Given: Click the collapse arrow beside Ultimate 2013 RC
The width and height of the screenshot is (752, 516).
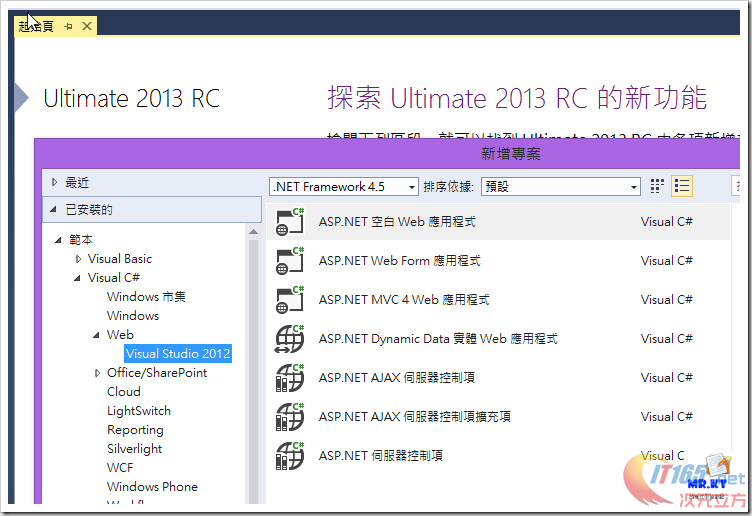Looking at the screenshot, I should pyautogui.click(x=21, y=98).
